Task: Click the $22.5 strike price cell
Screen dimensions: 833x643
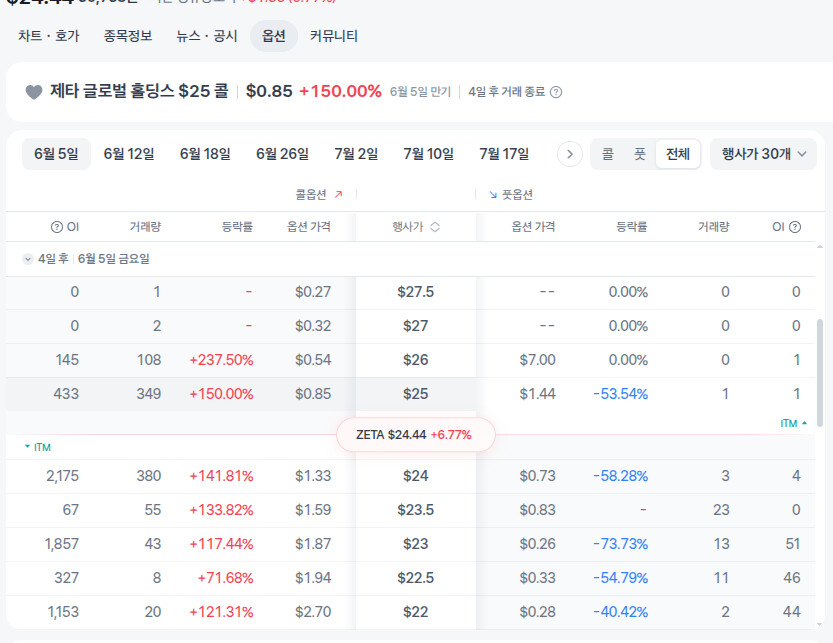Action: (415, 578)
